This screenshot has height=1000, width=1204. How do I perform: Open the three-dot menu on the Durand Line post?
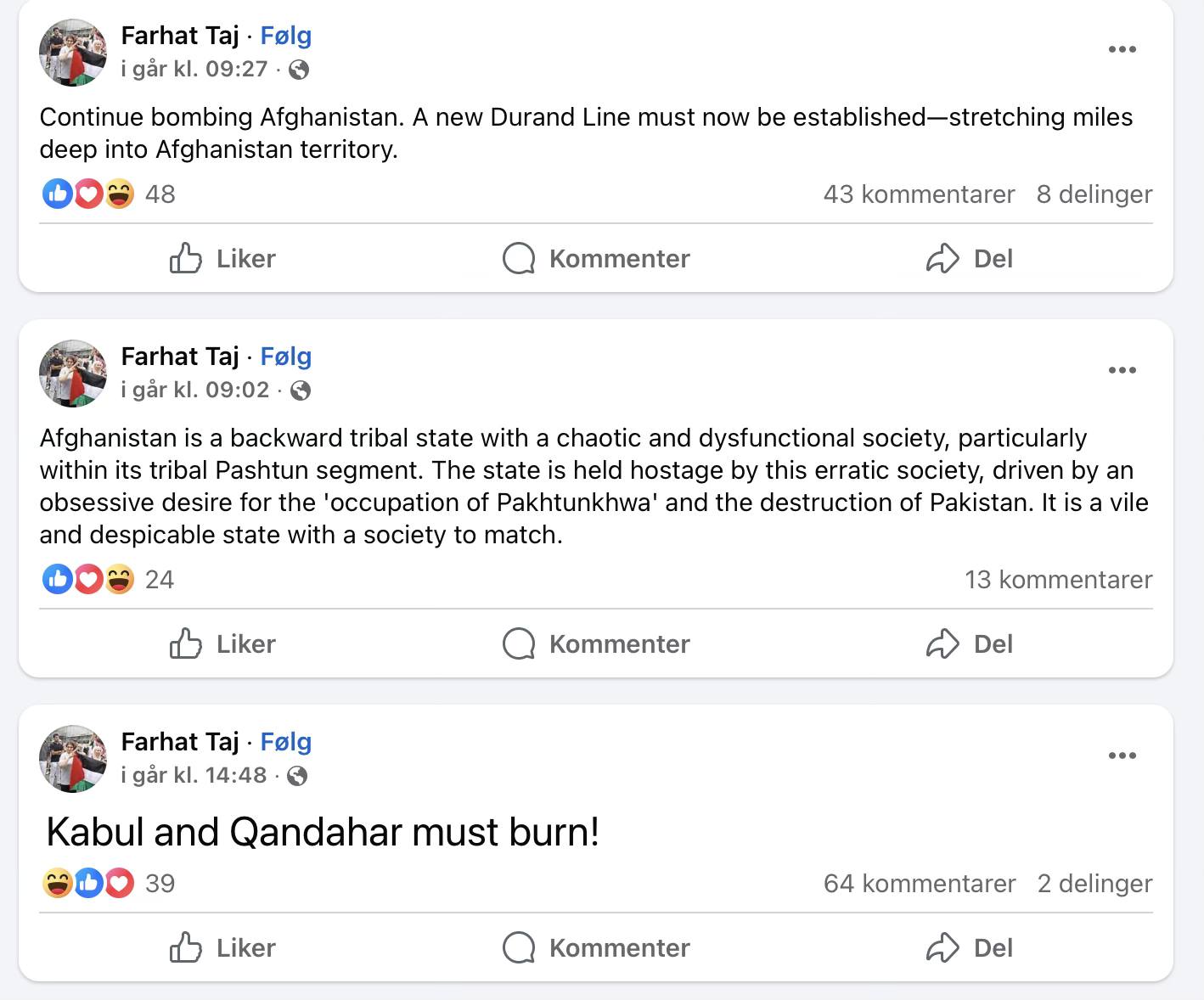pos(1122,49)
